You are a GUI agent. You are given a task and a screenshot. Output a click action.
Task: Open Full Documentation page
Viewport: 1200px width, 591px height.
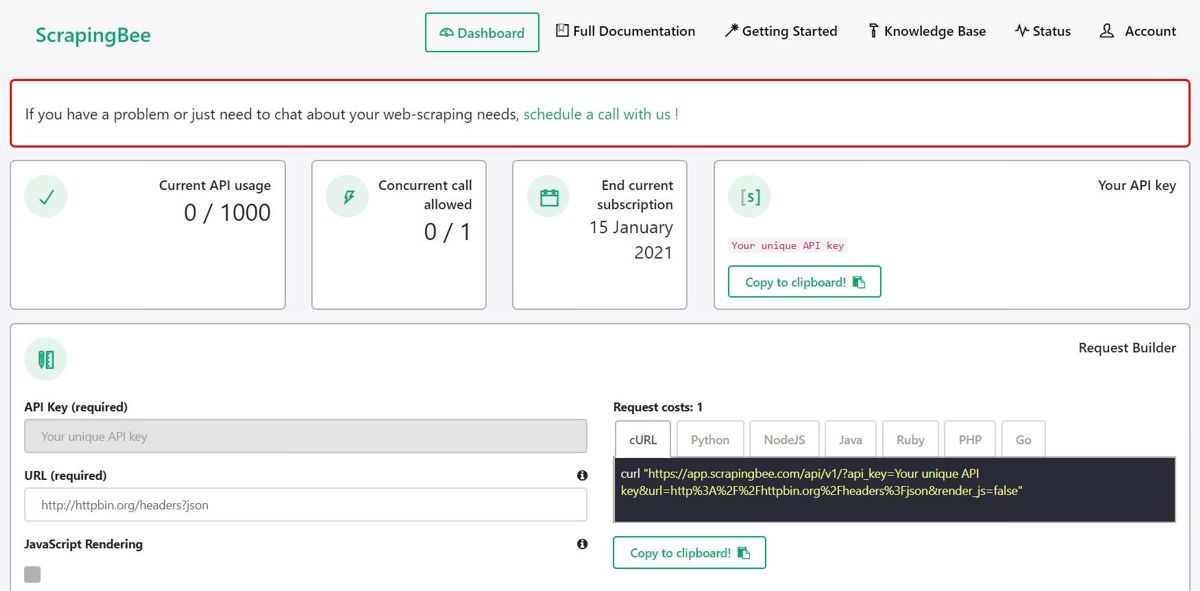(626, 31)
